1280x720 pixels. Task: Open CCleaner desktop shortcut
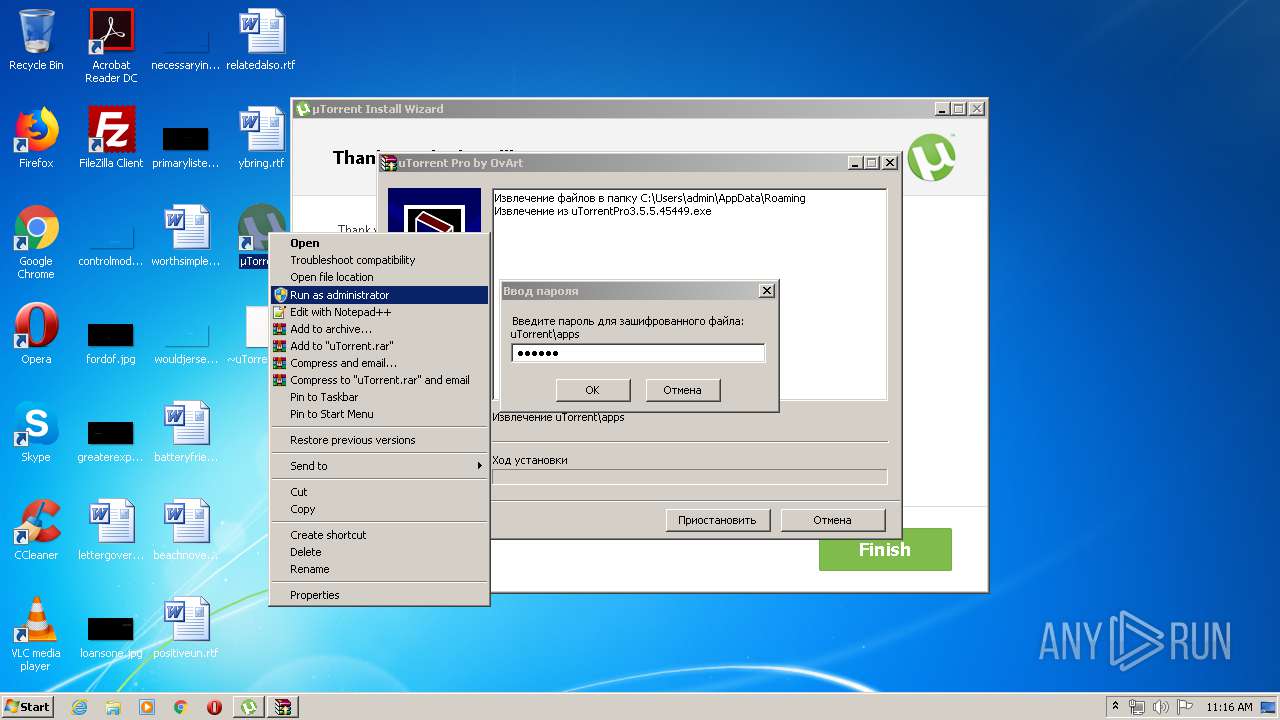pyautogui.click(x=36, y=530)
